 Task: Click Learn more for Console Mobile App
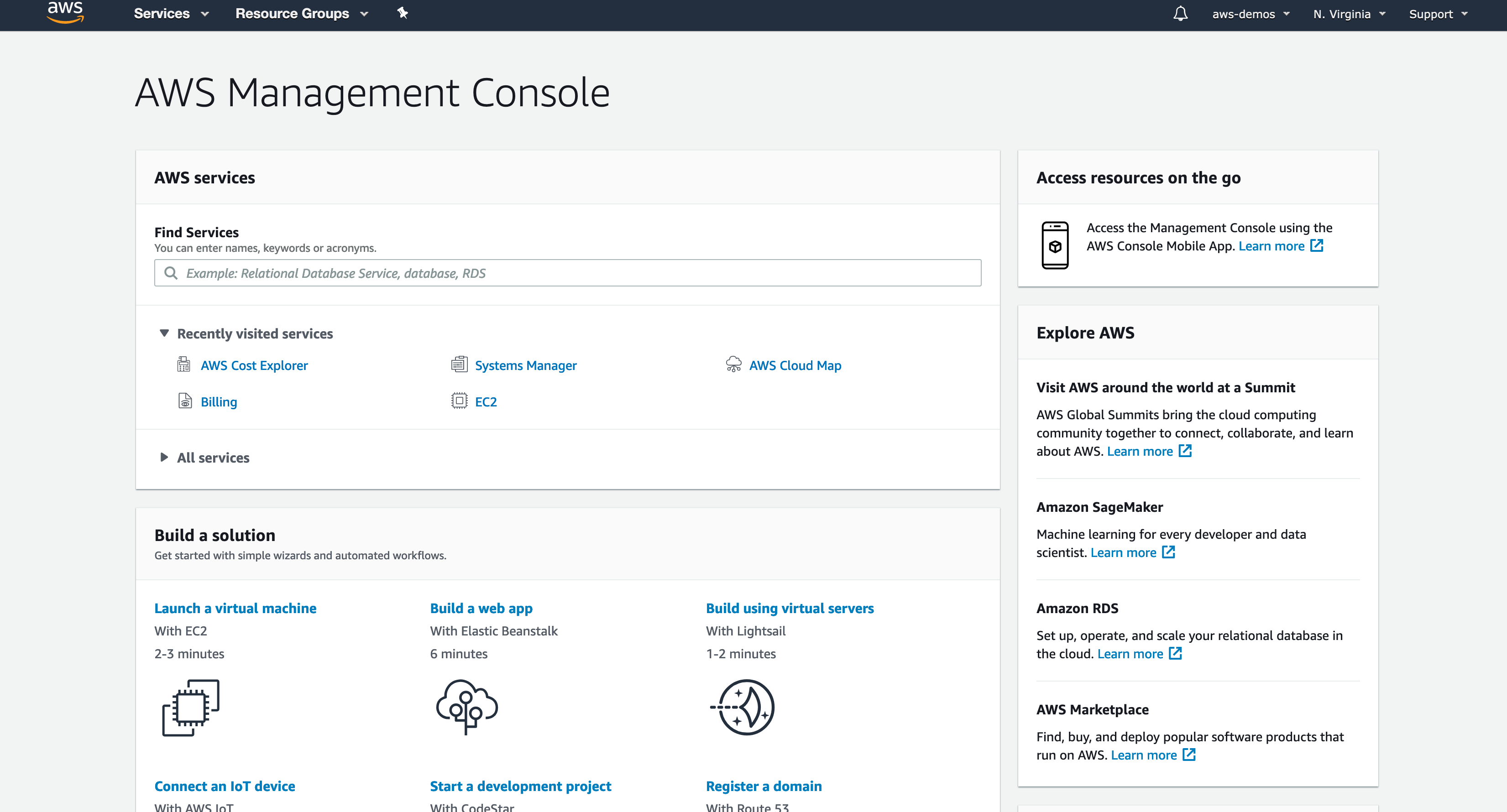(x=1271, y=246)
